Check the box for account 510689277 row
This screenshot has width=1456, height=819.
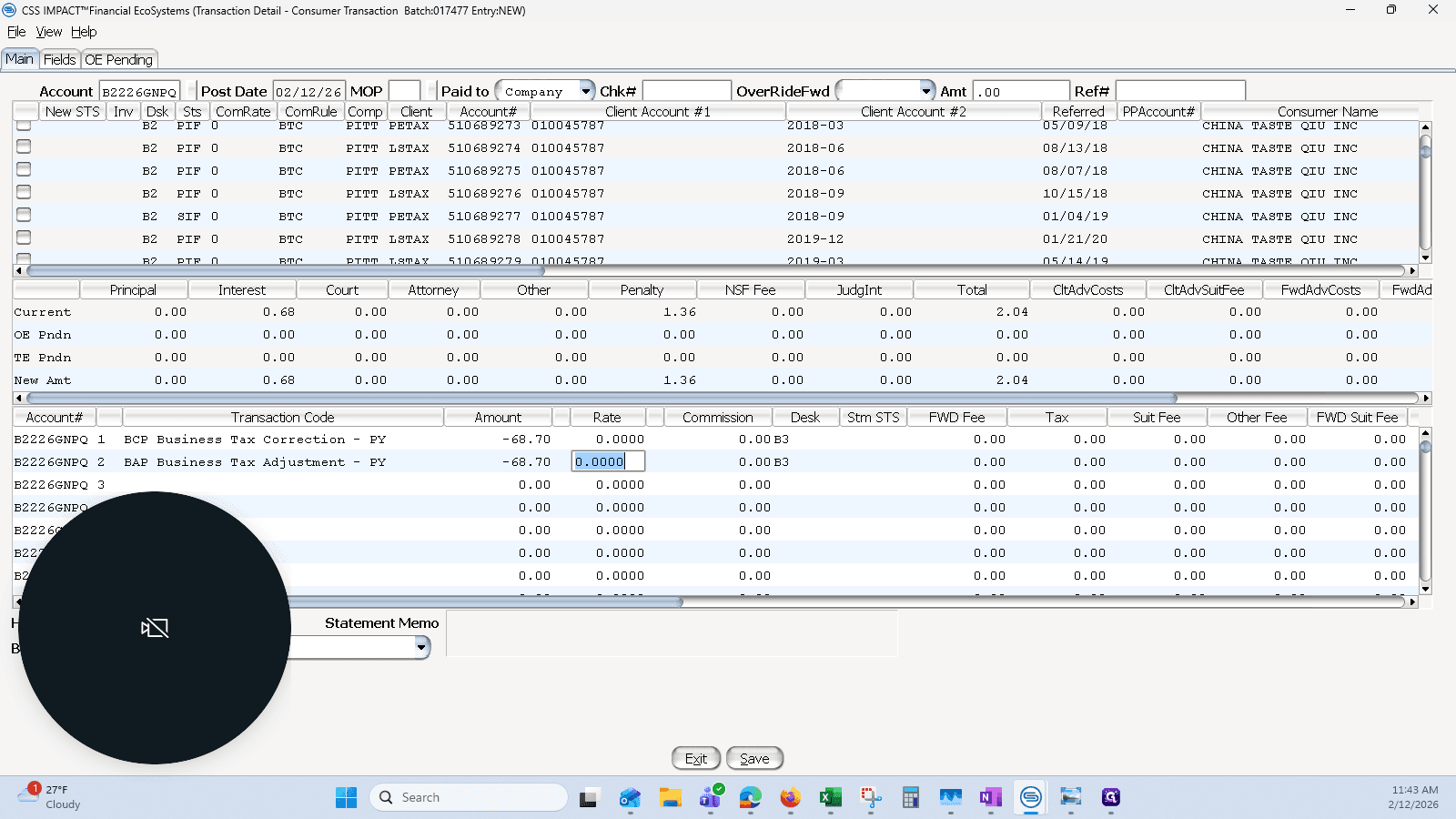coord(24,215)
